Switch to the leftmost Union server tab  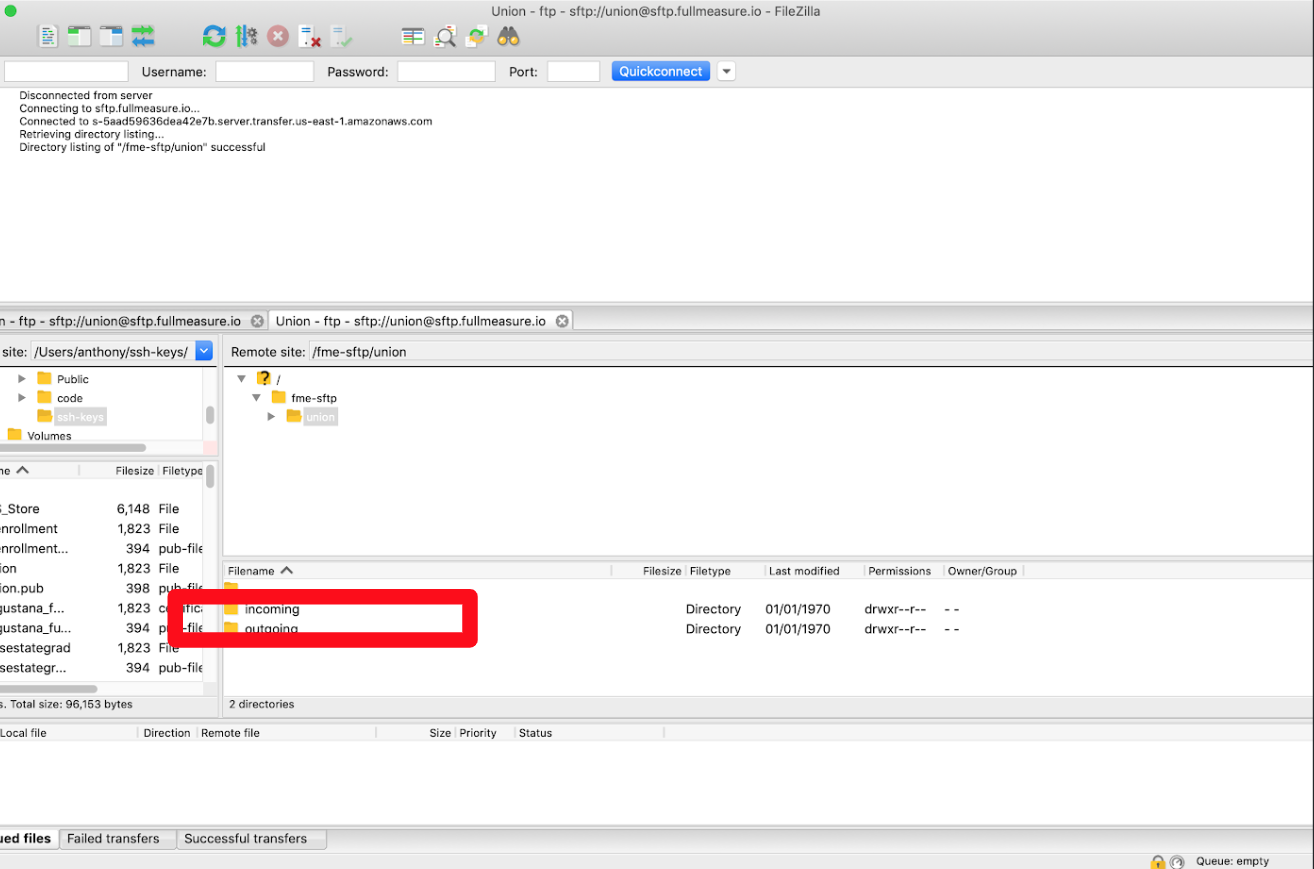(120, 320)
